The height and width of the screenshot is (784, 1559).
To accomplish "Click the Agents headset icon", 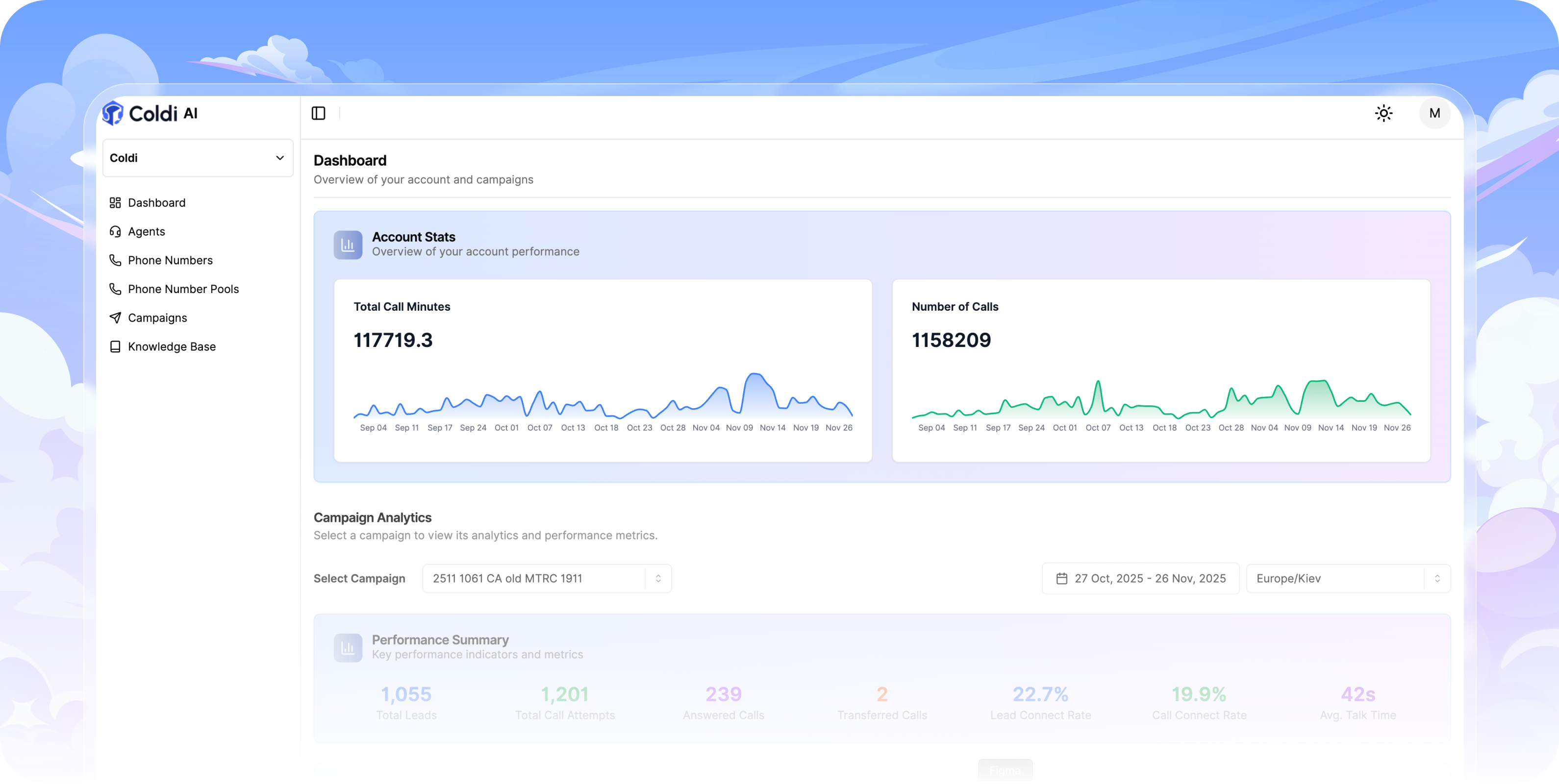I will click(x=115, y=231).
